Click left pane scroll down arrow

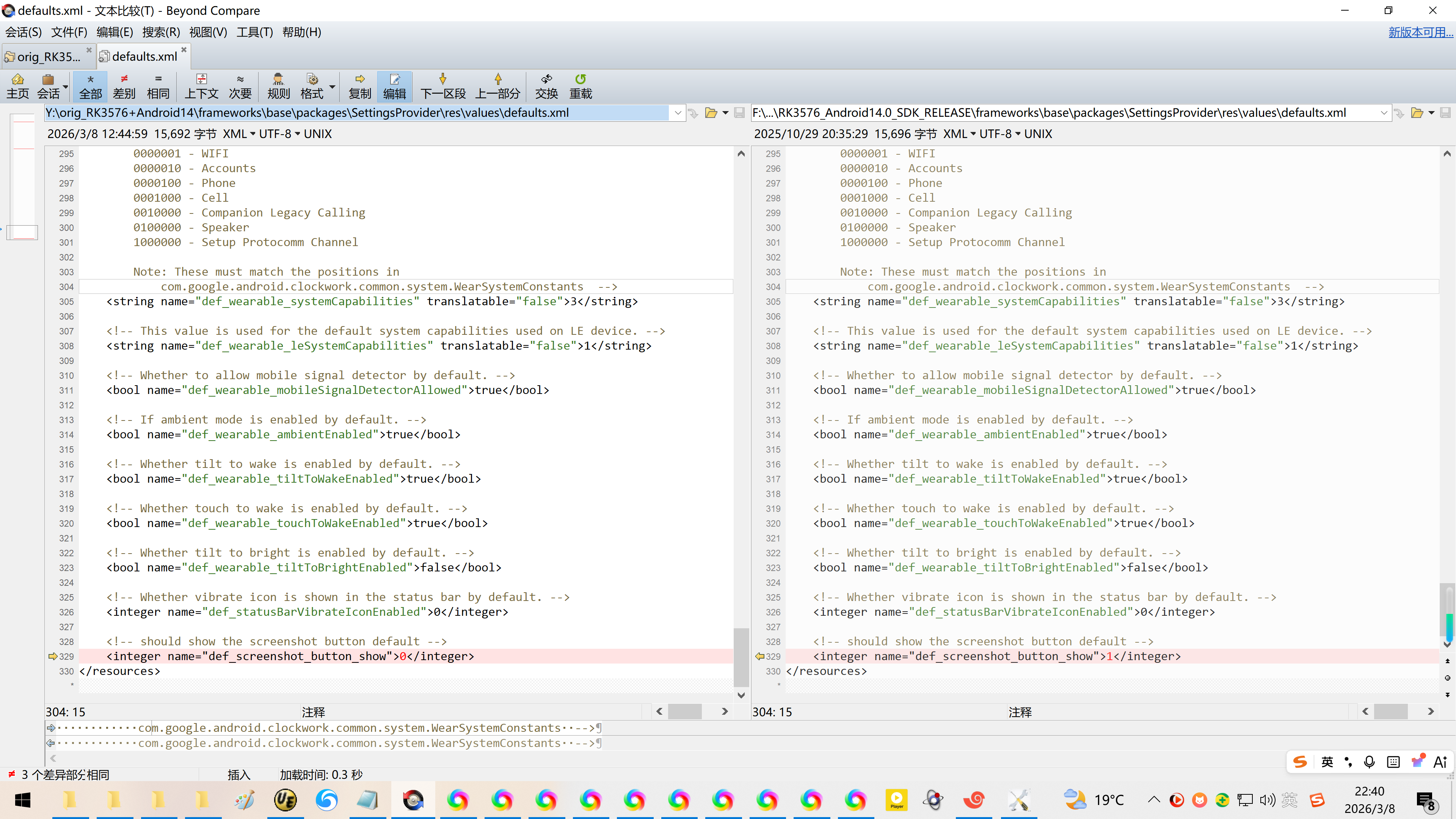click(741, 695)
